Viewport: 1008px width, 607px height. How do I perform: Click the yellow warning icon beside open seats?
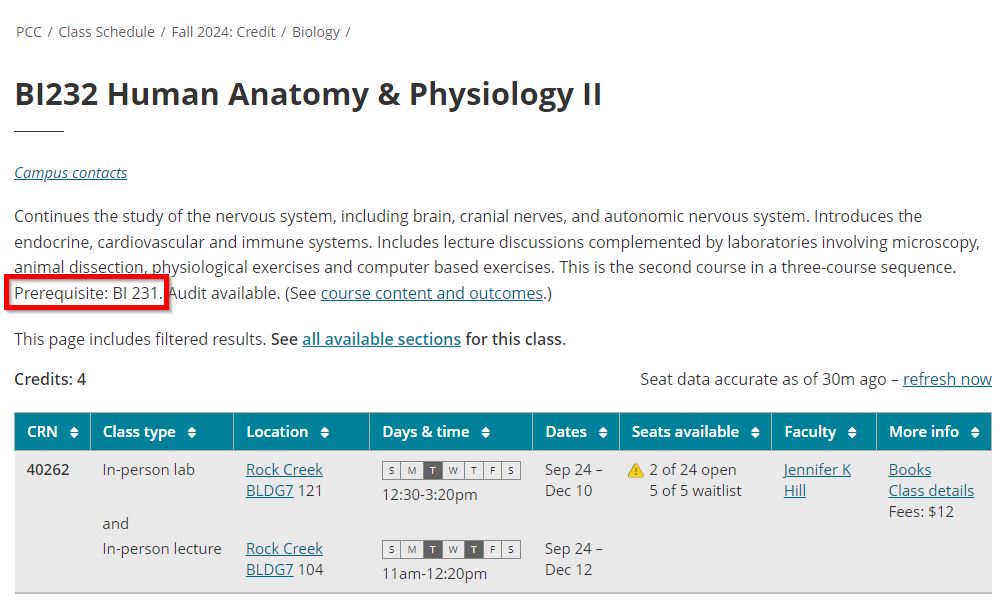(636, 470)
